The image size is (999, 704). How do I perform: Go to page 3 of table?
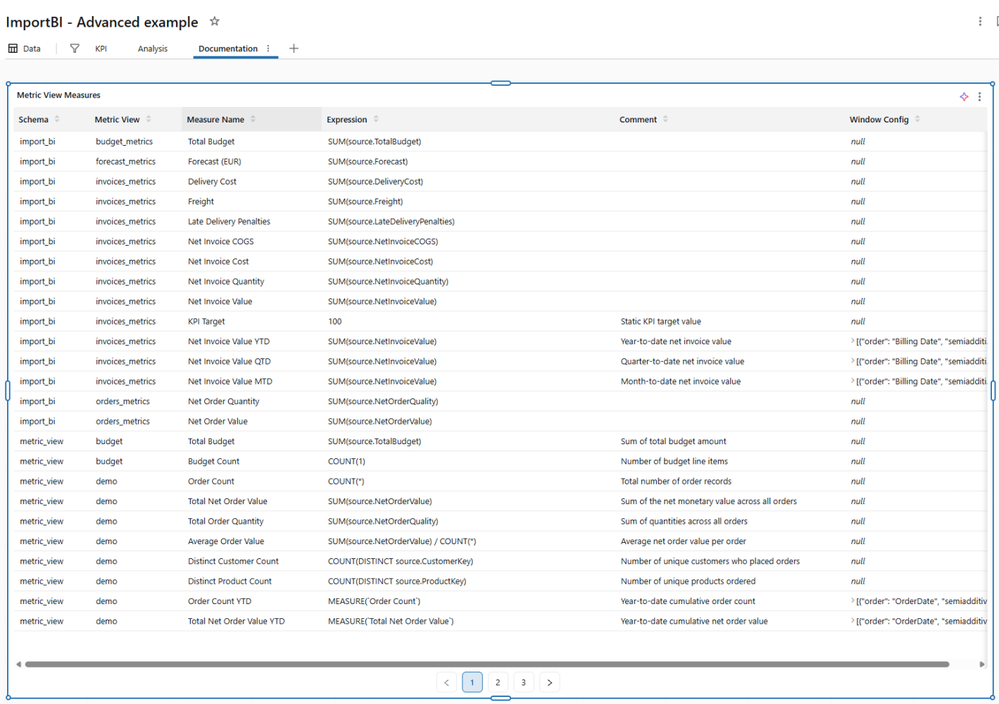point(524,682)
